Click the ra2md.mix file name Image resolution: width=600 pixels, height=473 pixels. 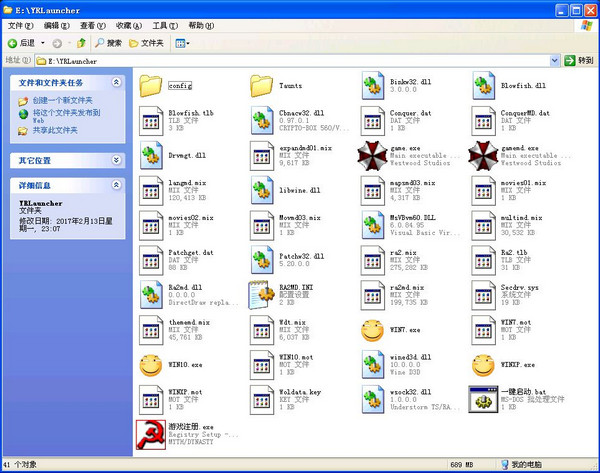pos(407,287)
